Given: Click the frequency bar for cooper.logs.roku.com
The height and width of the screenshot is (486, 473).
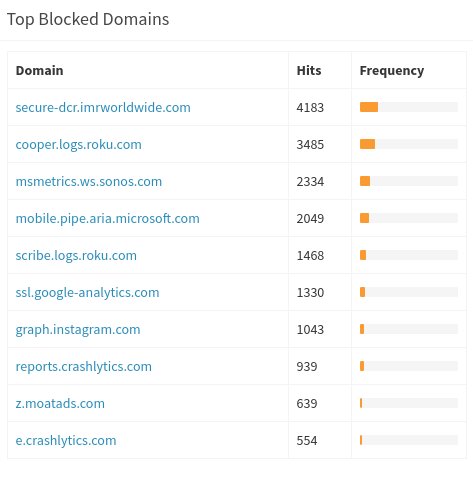Looking at the screenshot, I should [x=409, y=144].
